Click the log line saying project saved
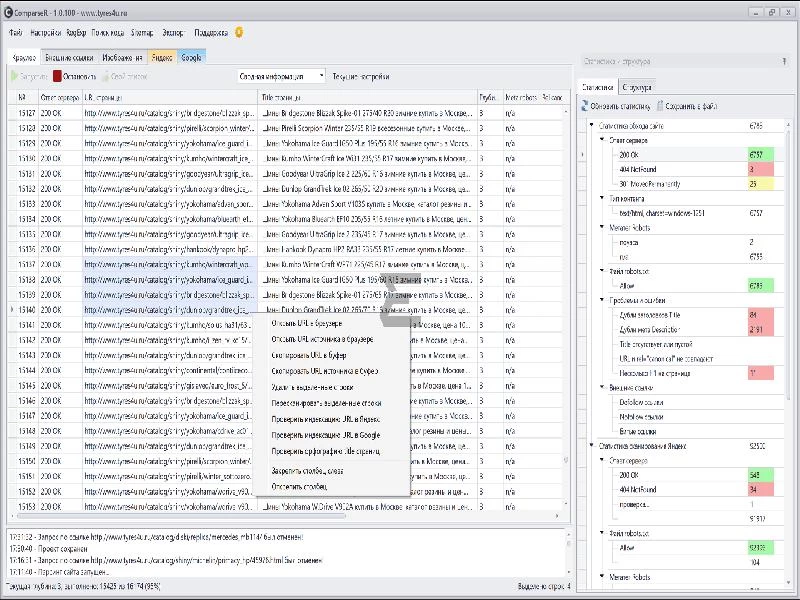This screenshot has width=800, height=600. pyautogui.click(x=48, y=548)
